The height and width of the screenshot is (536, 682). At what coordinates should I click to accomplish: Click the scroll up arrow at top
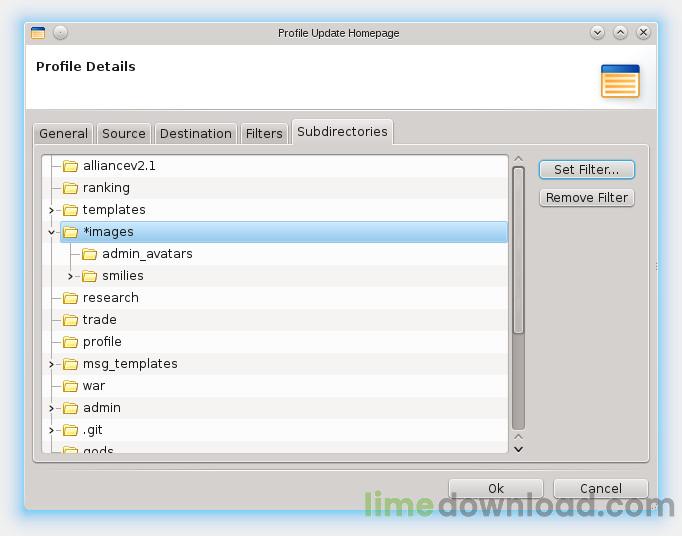click(518, 159)
